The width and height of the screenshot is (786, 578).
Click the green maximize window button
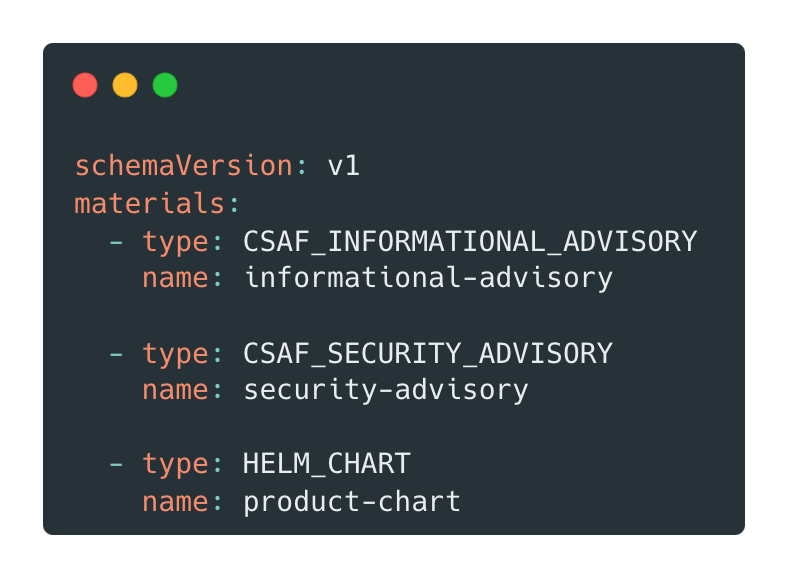click(165, 85)
